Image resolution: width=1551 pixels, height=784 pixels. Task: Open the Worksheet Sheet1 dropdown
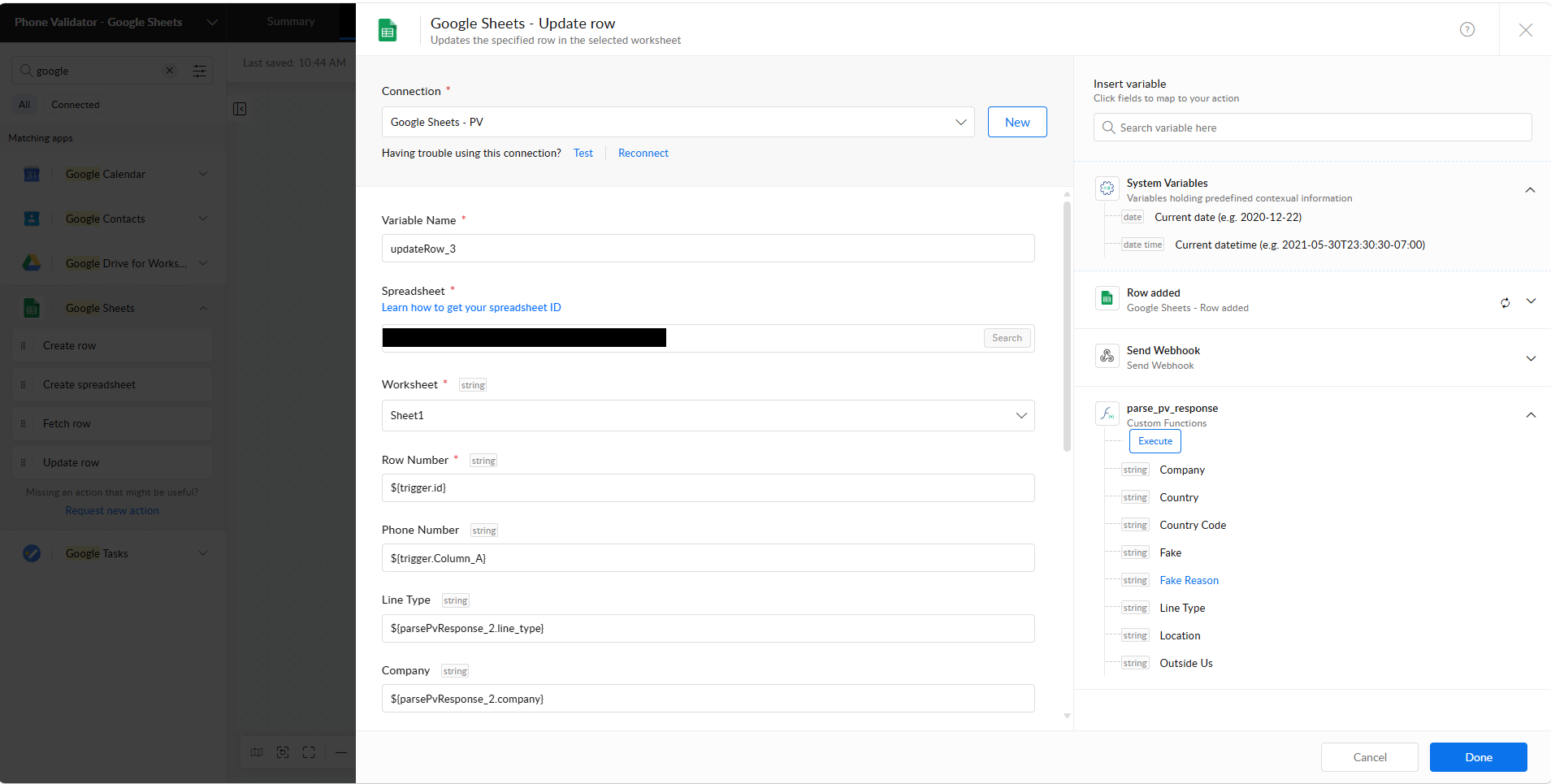pos(708,415)
